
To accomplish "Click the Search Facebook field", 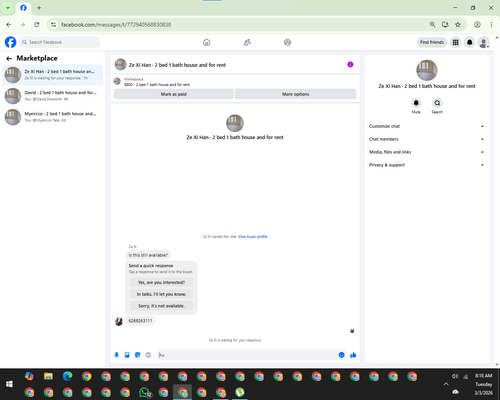I will (x=60, y=42).
